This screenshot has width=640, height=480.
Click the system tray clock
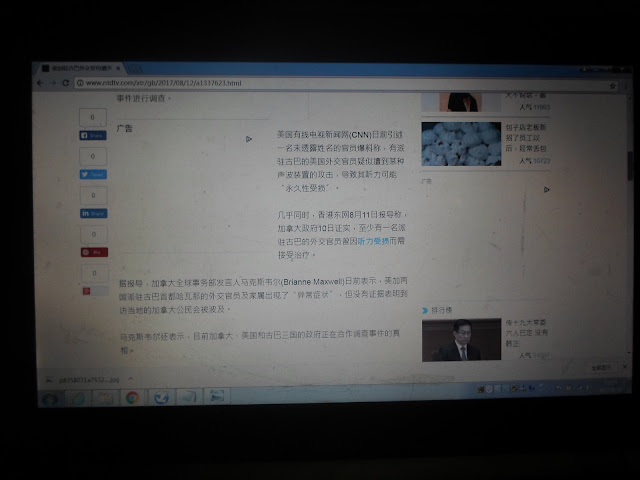click(611, 385)
